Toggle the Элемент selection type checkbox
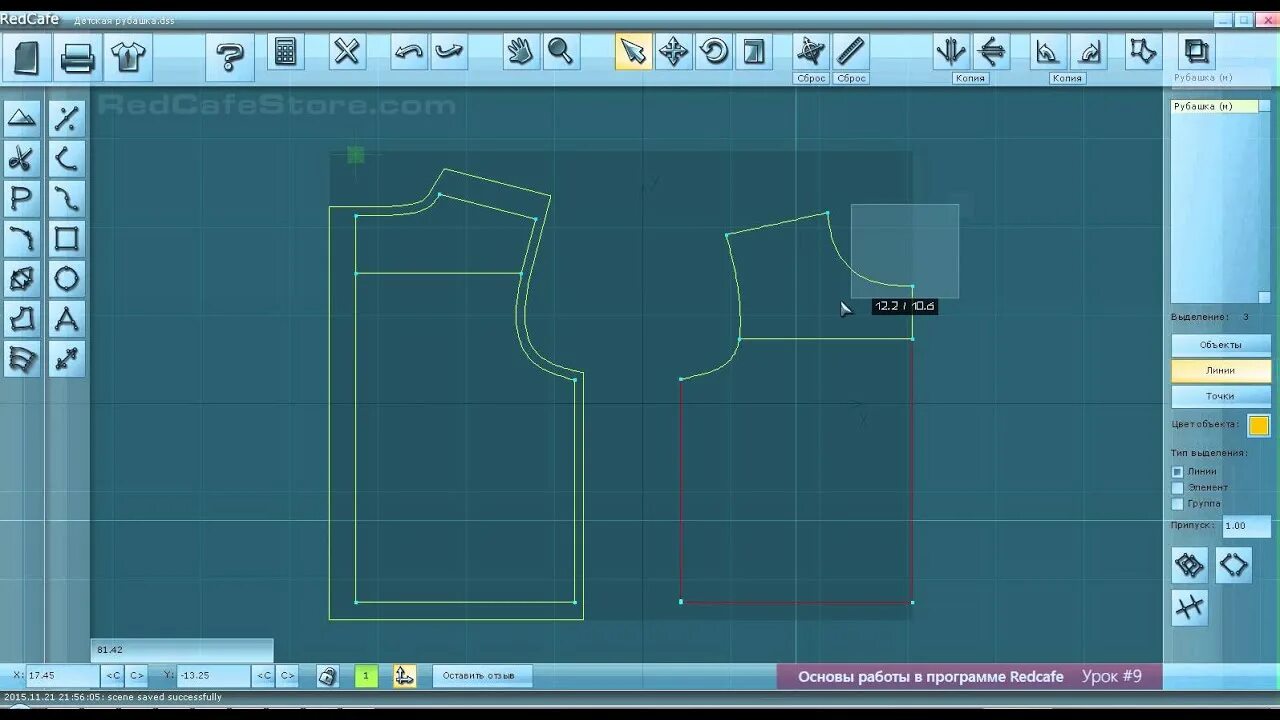The image size is (1280, 720). click(x=1178, y=488)
